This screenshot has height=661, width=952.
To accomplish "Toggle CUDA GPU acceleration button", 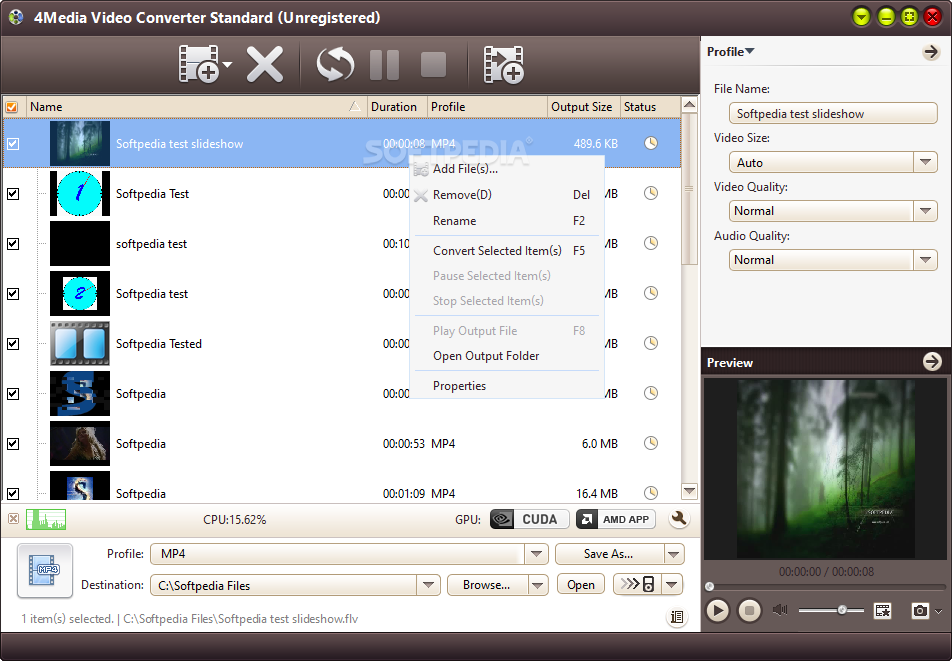I will pyautogui.click(x=529, y=520).
